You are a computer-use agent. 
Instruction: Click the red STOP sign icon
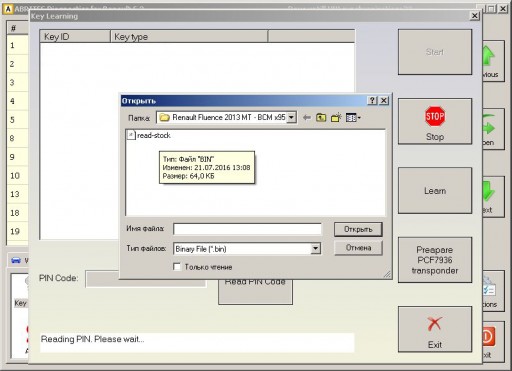pyautogui.click(x=435, y=116)
